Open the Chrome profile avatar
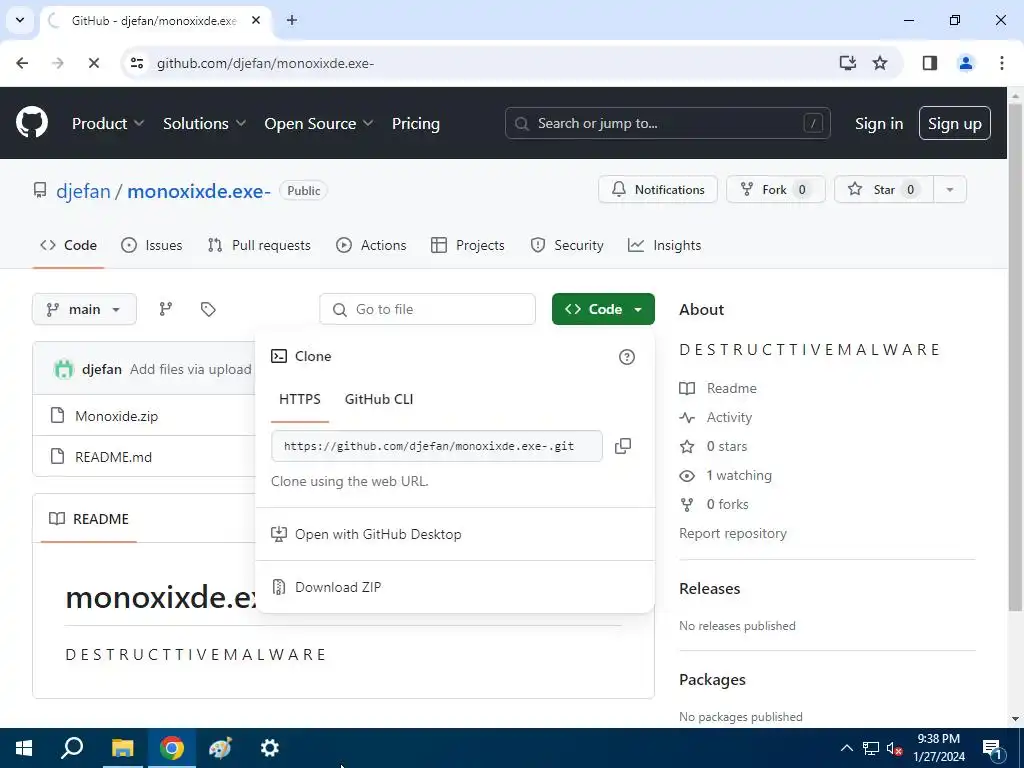1024x768 pixels. [966, 63]
